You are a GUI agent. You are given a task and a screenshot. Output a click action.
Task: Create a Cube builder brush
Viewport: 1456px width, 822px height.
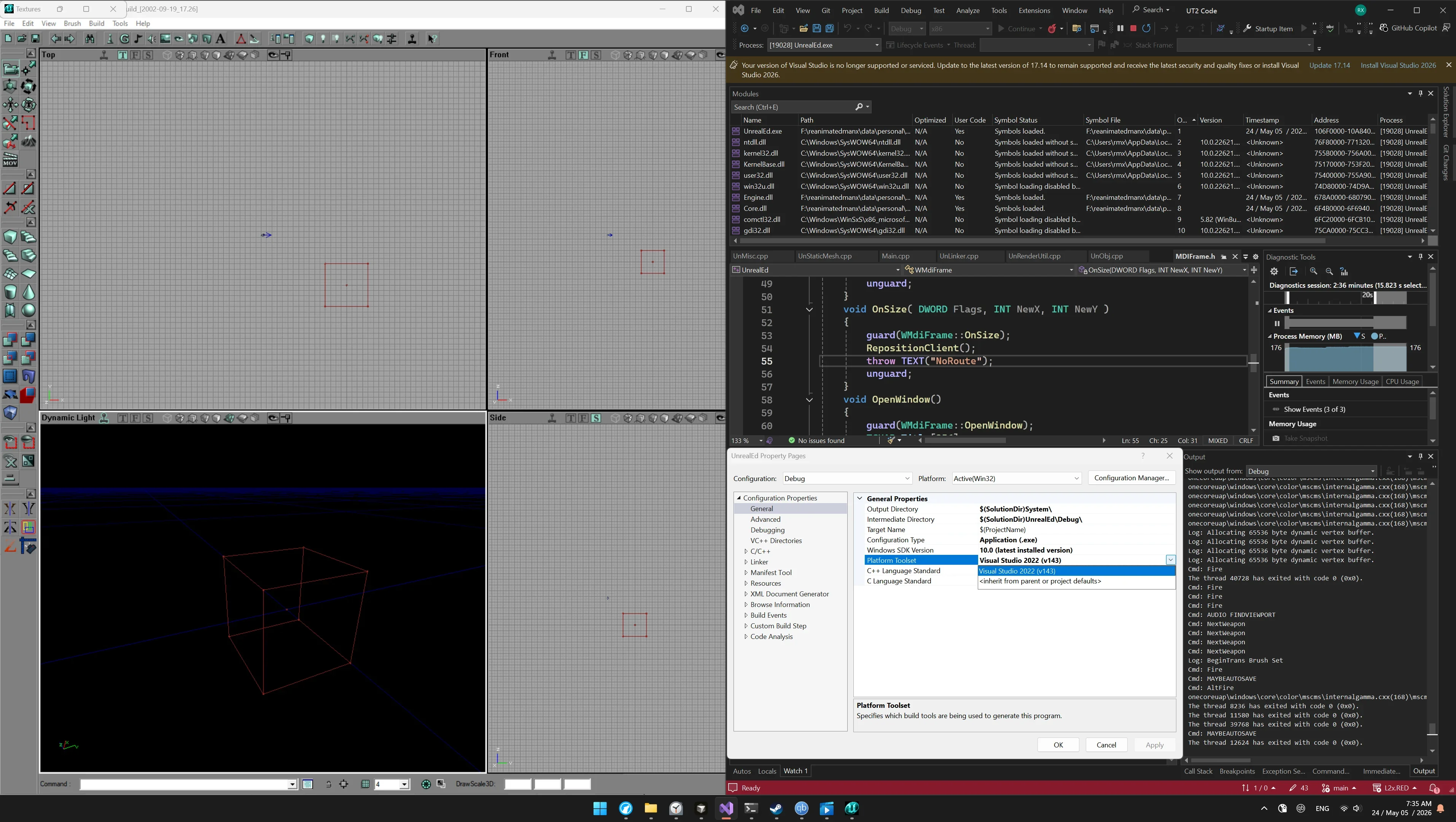[11, 237]
